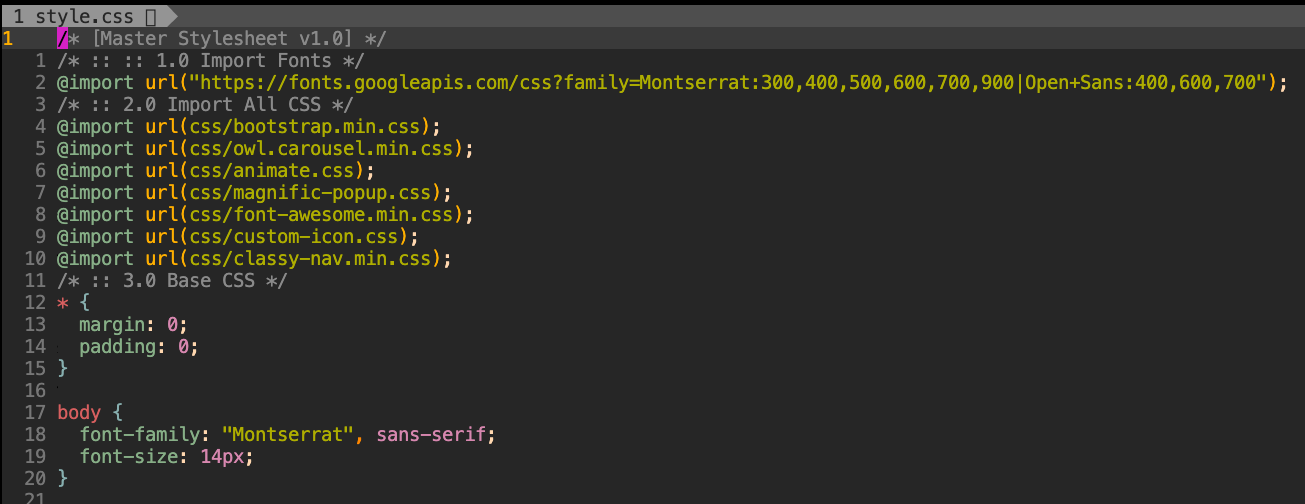Click relative line number 11 in gutter

[35, 280]
